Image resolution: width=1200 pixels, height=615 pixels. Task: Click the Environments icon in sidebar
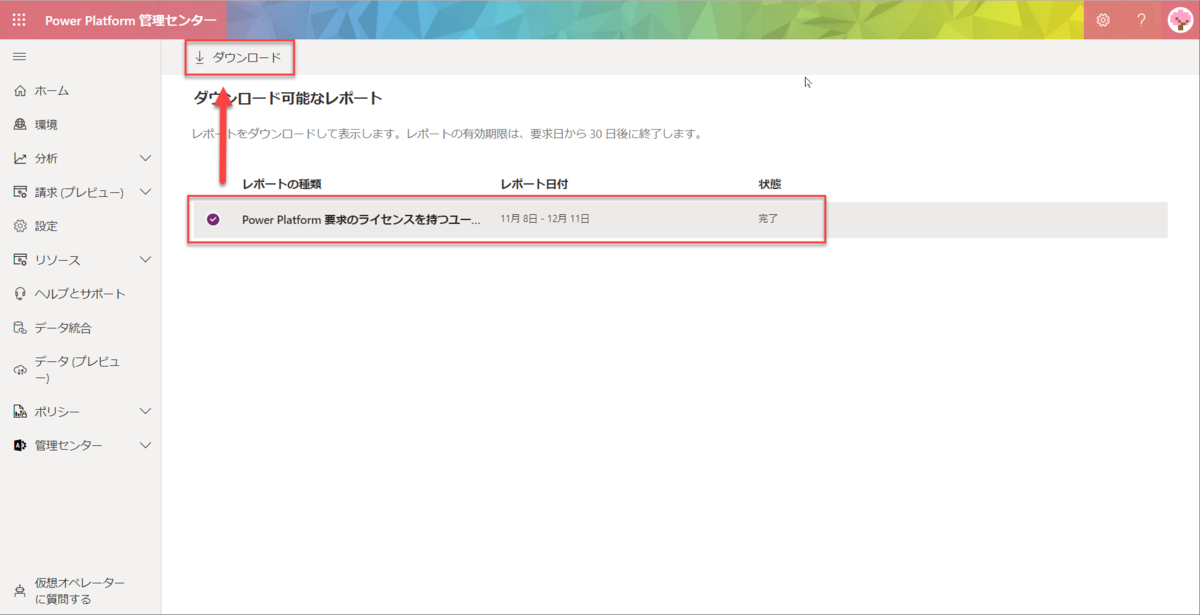tap(20, 125)
